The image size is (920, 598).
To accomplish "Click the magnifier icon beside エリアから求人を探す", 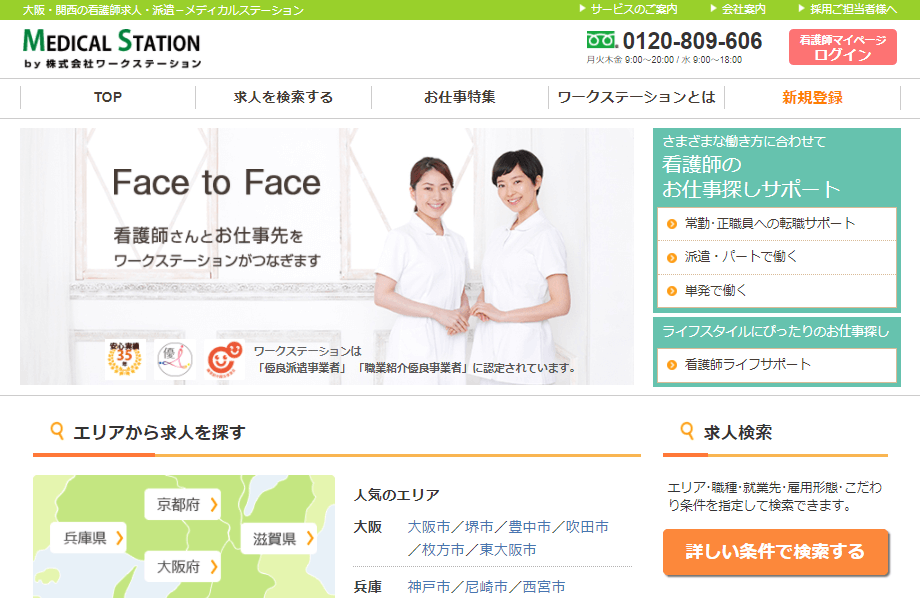I will [56, 432].
